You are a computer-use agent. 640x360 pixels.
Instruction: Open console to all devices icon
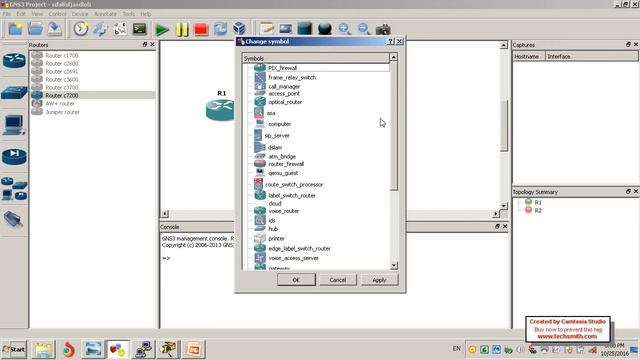pos(140,29)
